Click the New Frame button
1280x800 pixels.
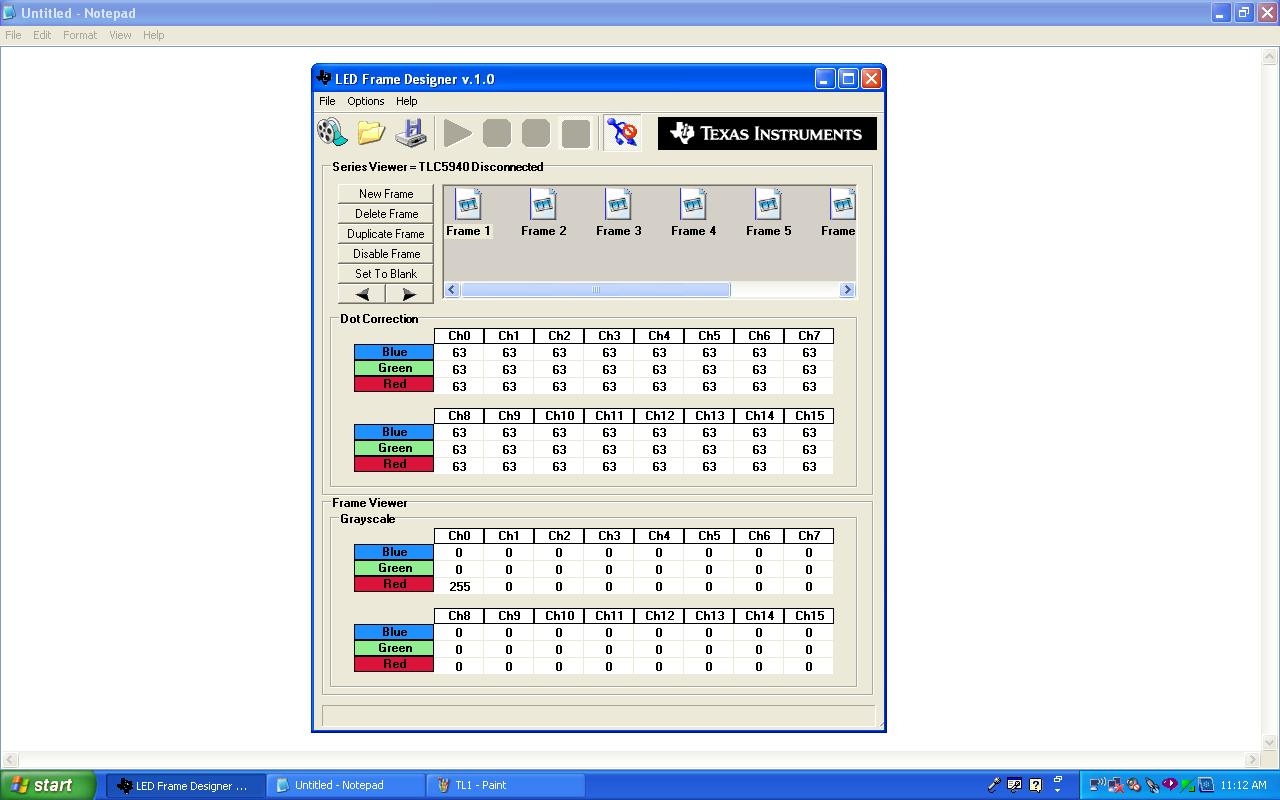coord(386,194)
